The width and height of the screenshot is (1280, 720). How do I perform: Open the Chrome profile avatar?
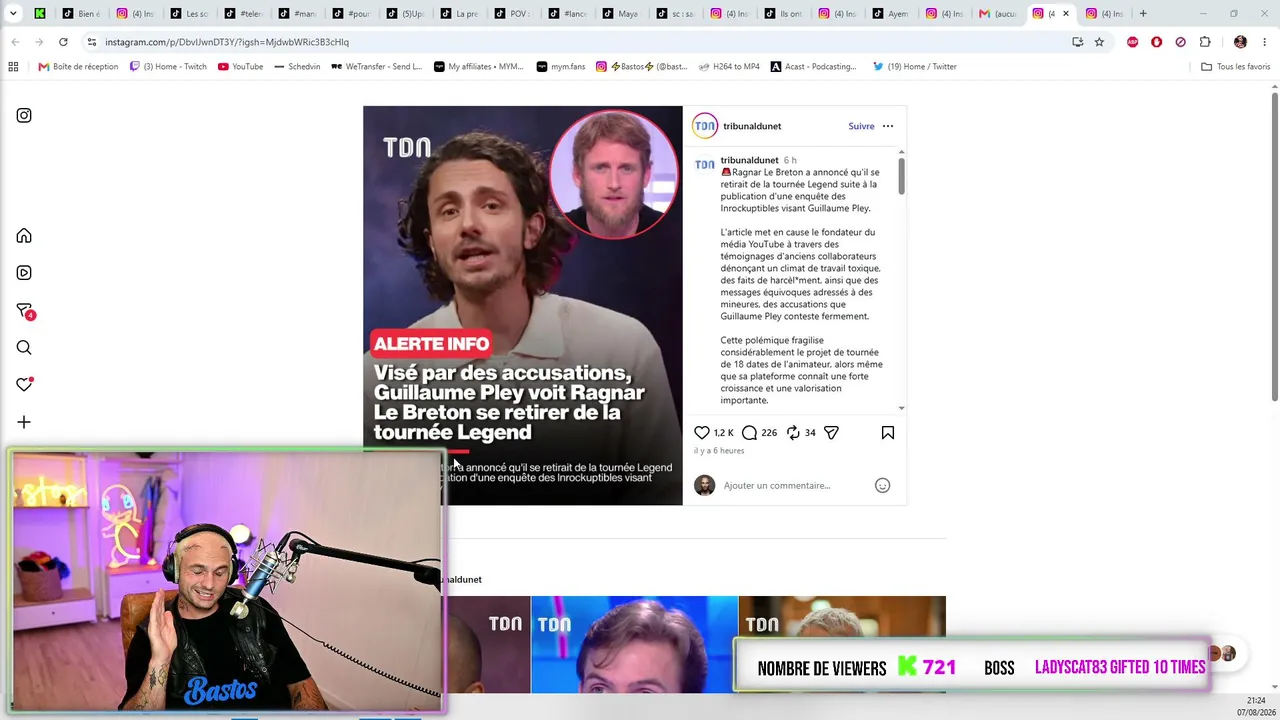pyautogui.click(x=1241, y=42)
